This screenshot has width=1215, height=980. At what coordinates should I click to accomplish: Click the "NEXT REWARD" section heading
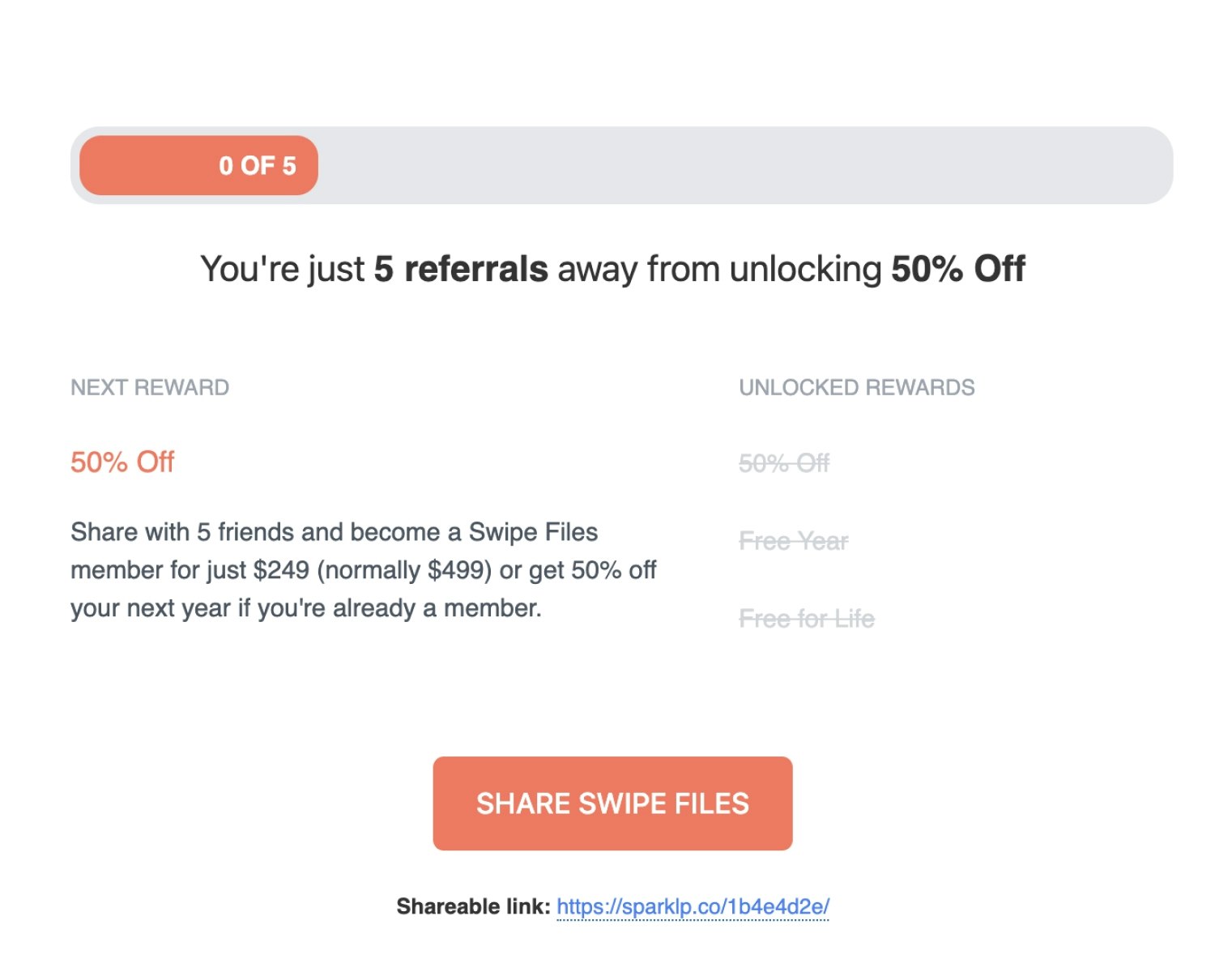[150, 387]
